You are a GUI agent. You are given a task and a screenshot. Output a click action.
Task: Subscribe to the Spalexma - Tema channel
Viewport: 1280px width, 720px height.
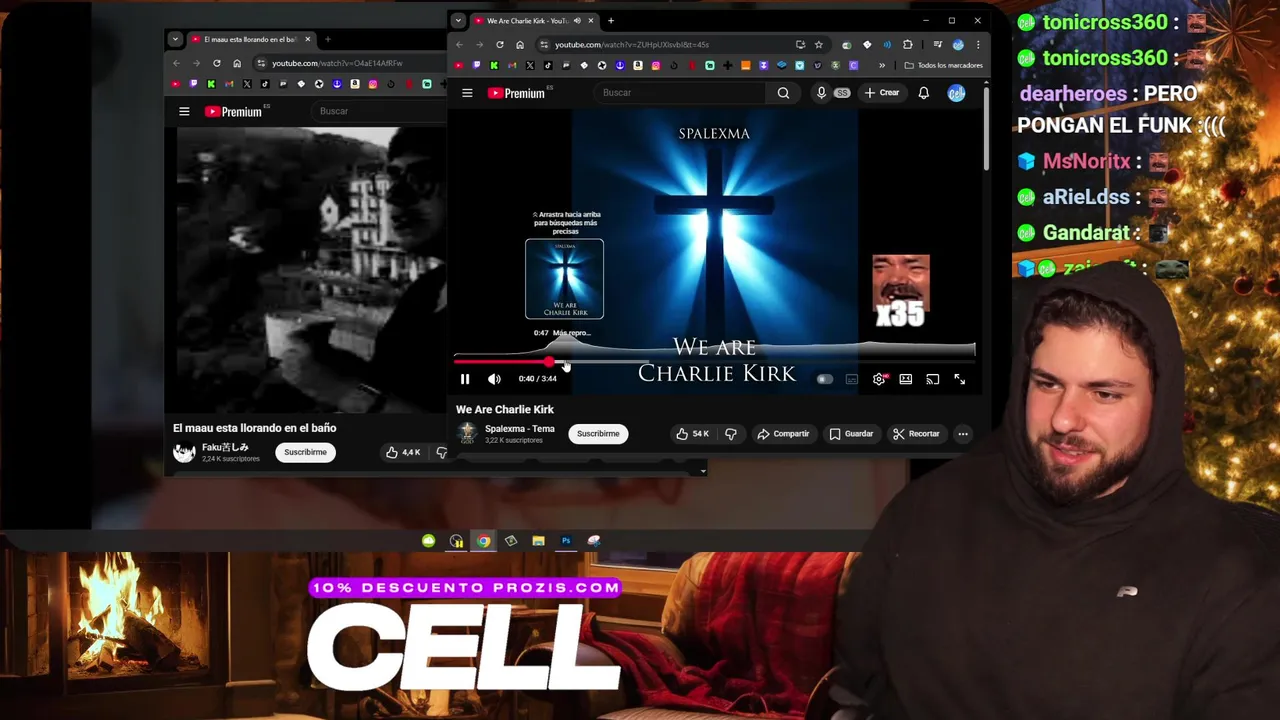click(x=598, y=434)
